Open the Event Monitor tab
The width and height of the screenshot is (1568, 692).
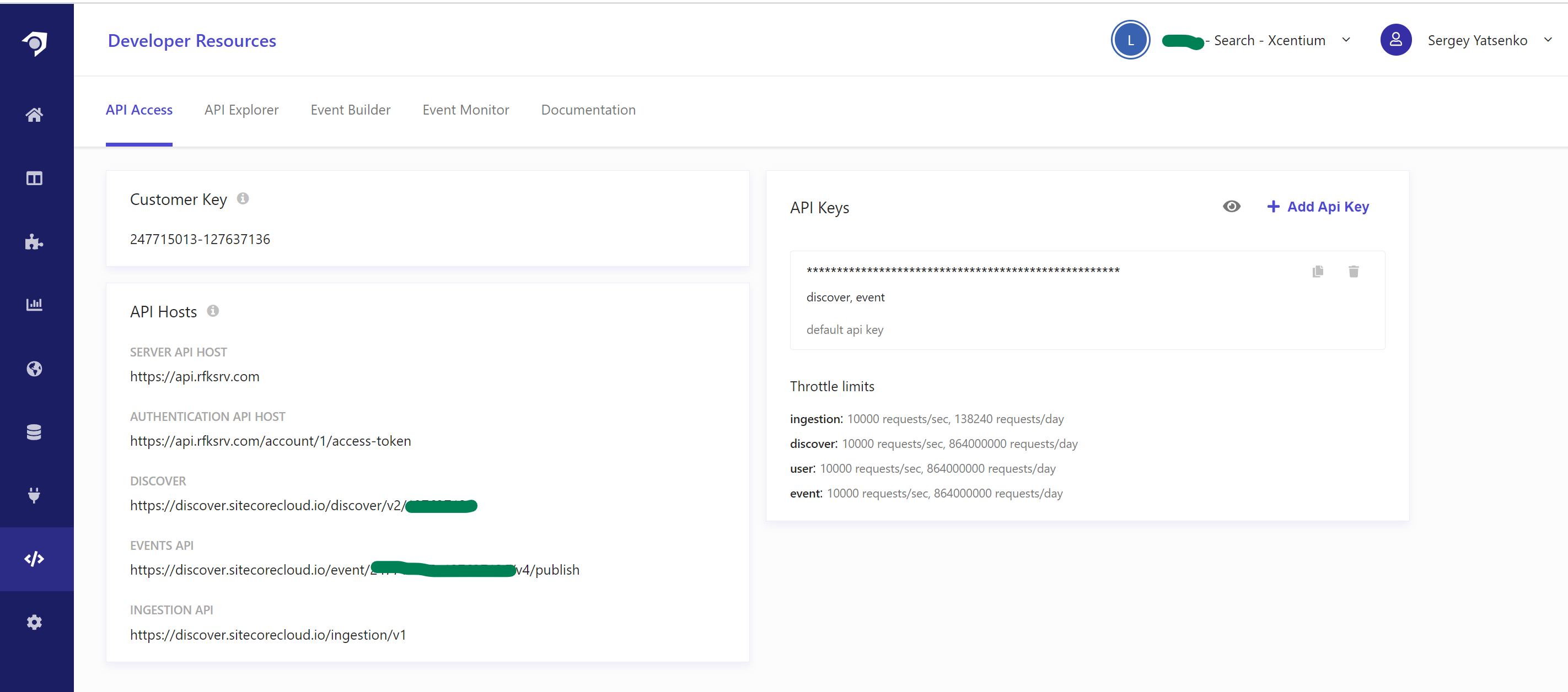(466, 110)
